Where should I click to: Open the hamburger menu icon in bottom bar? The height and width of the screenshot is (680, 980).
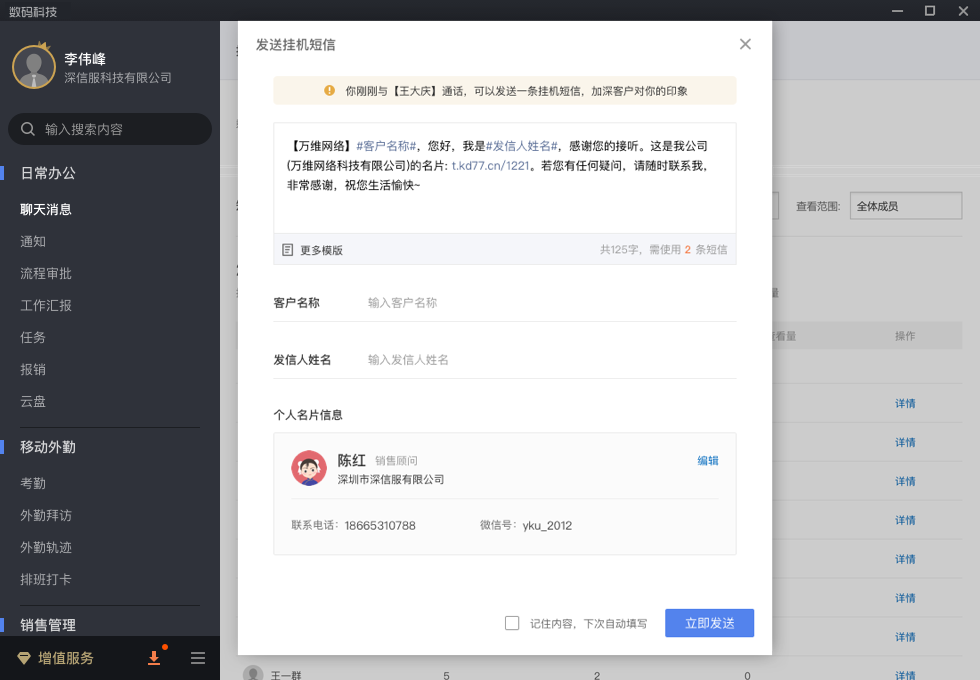198,658
